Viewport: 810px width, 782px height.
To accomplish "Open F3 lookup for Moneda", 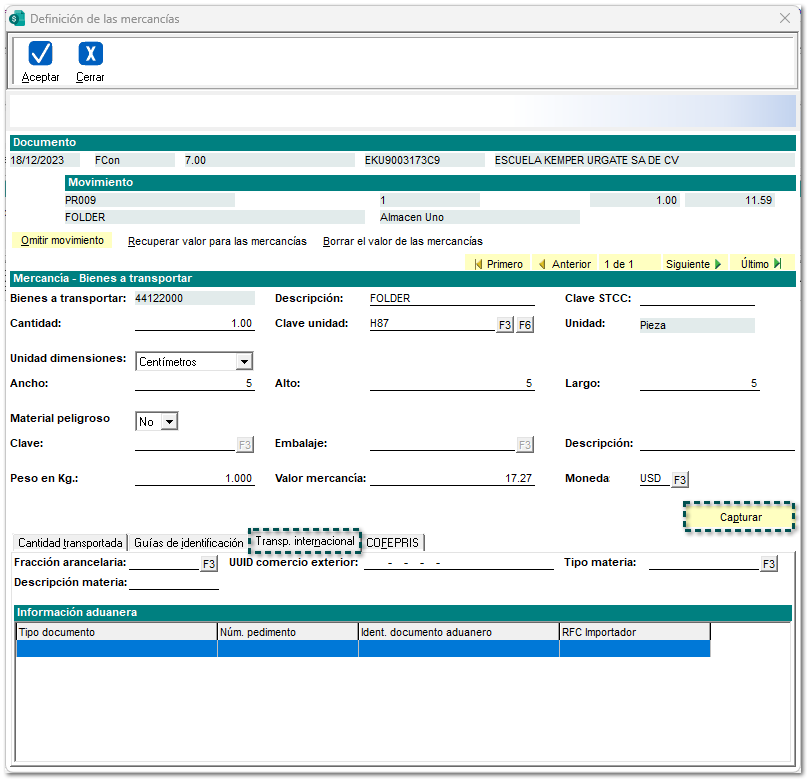I will 680,479.
